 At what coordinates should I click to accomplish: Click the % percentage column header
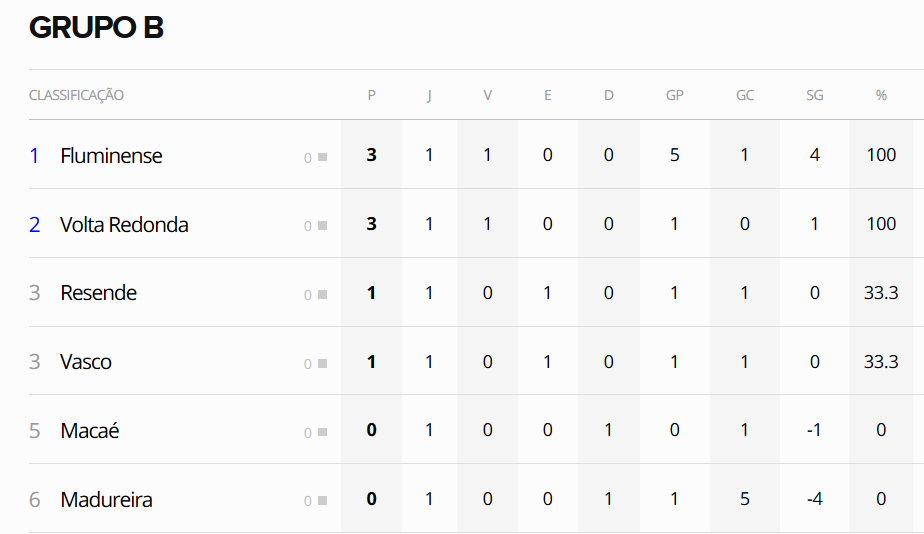pyautogui.click(x=881, y=96)
